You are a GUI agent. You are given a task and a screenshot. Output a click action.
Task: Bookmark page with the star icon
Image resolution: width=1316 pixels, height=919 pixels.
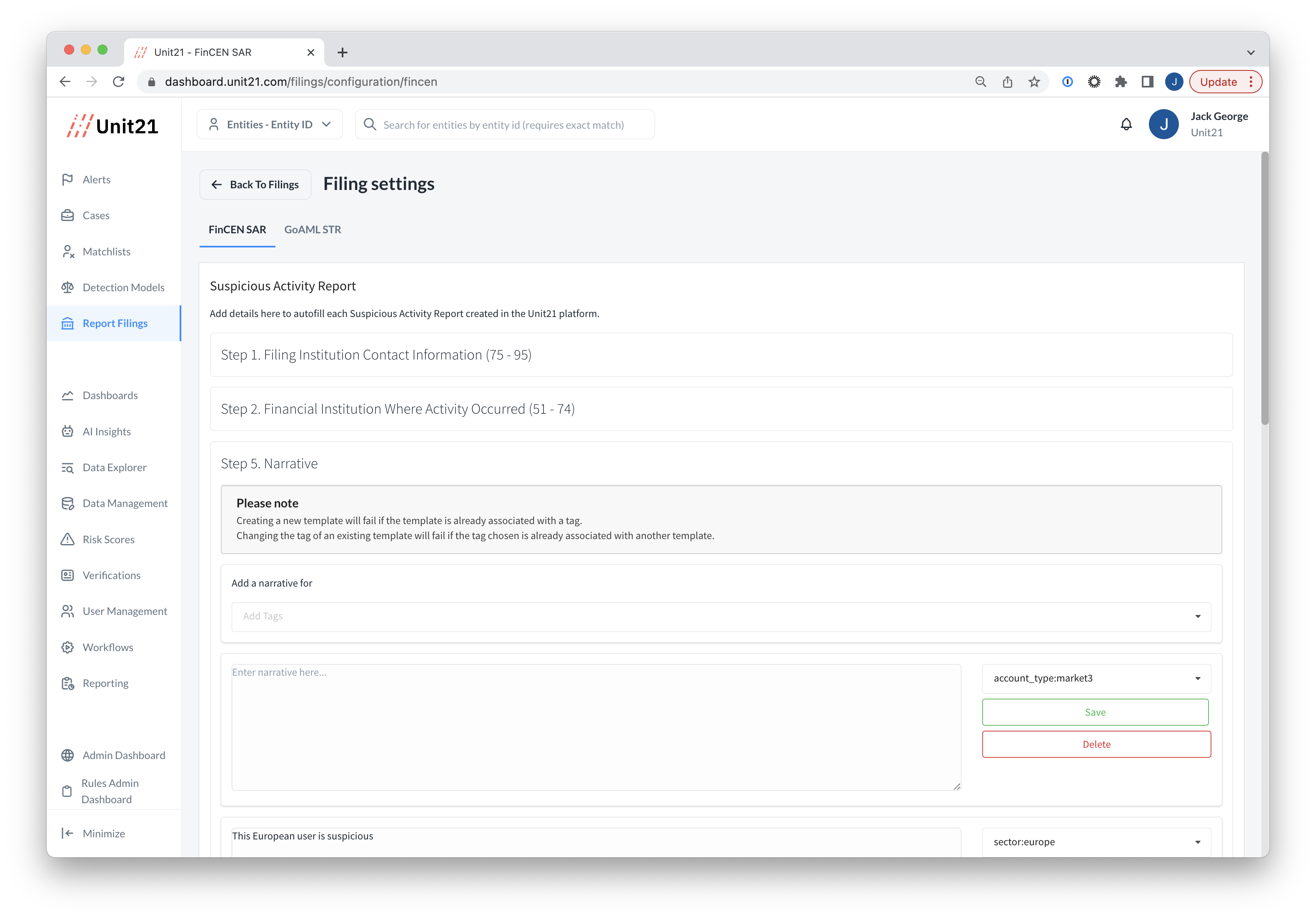tap(1034, 82)
